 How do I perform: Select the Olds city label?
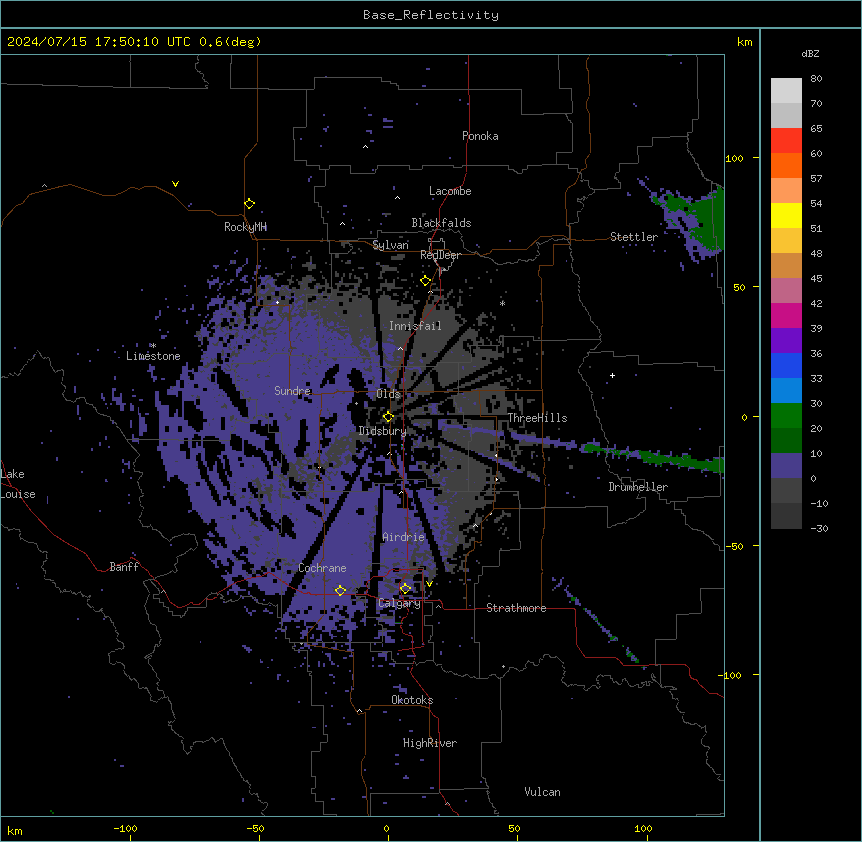pyautogui.click(x=388, y=394)
